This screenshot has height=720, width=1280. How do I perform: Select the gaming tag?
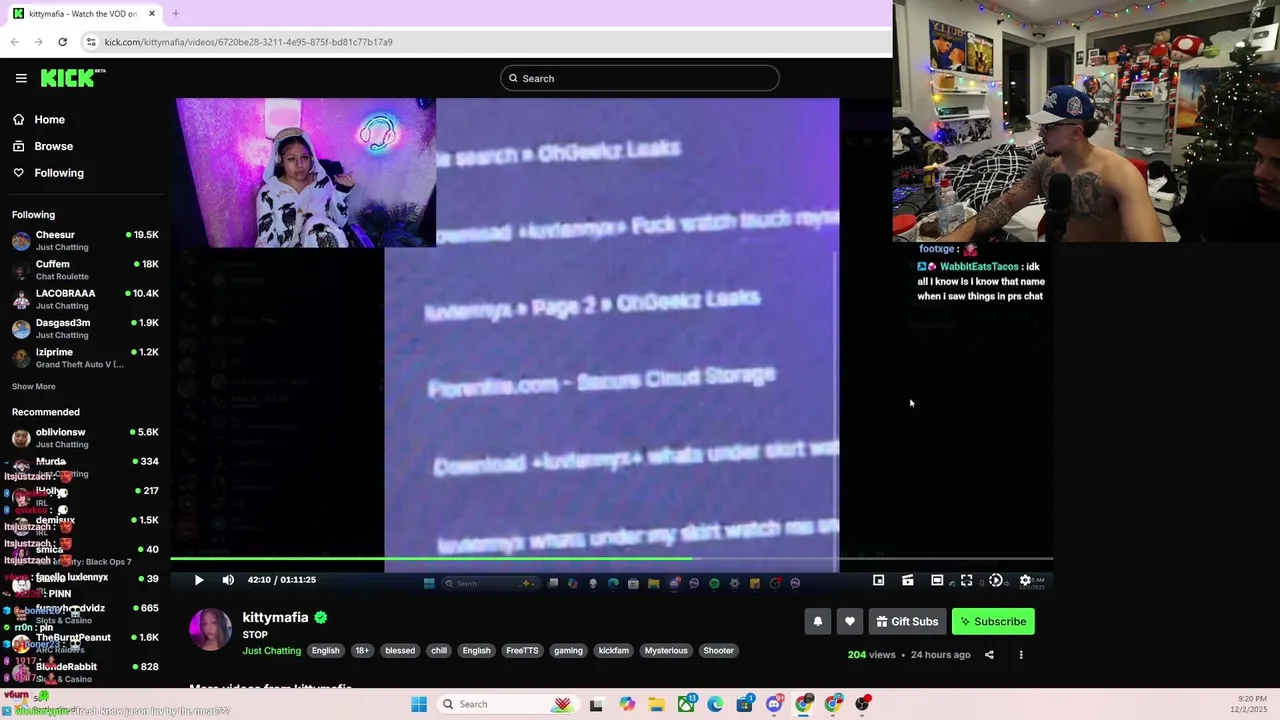pyautogui.click(x=568, y=651)
